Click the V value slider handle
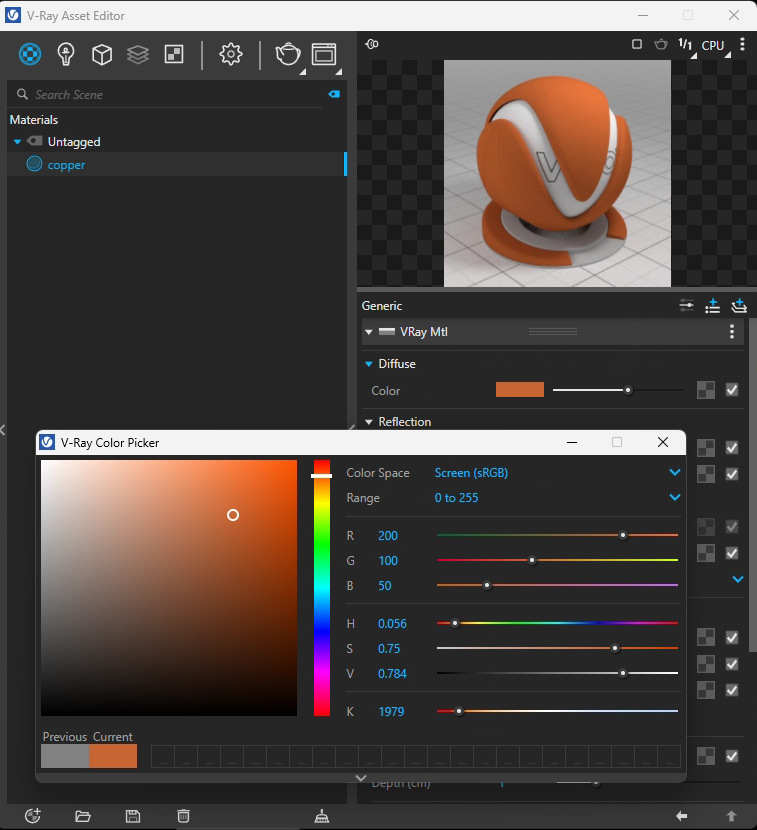 click(x=623, y=673)
